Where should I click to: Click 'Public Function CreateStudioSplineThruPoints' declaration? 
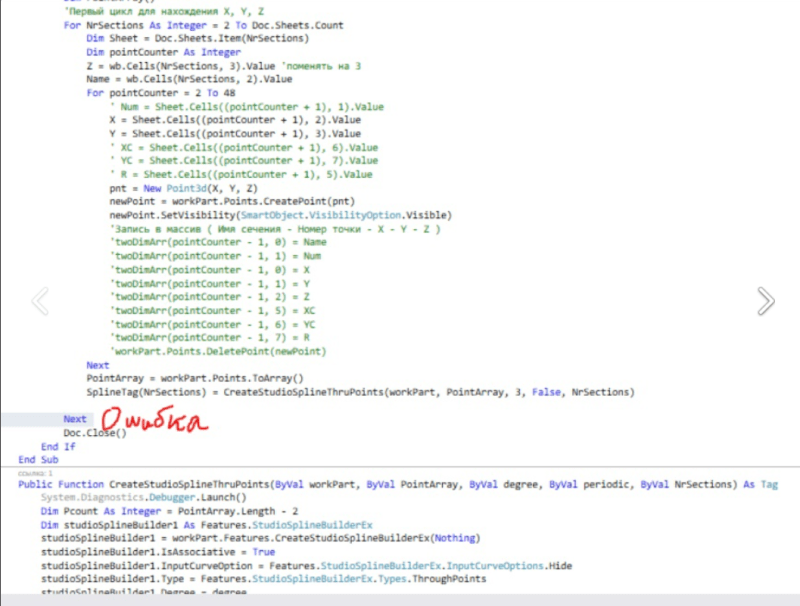click(x=398, y=484)
